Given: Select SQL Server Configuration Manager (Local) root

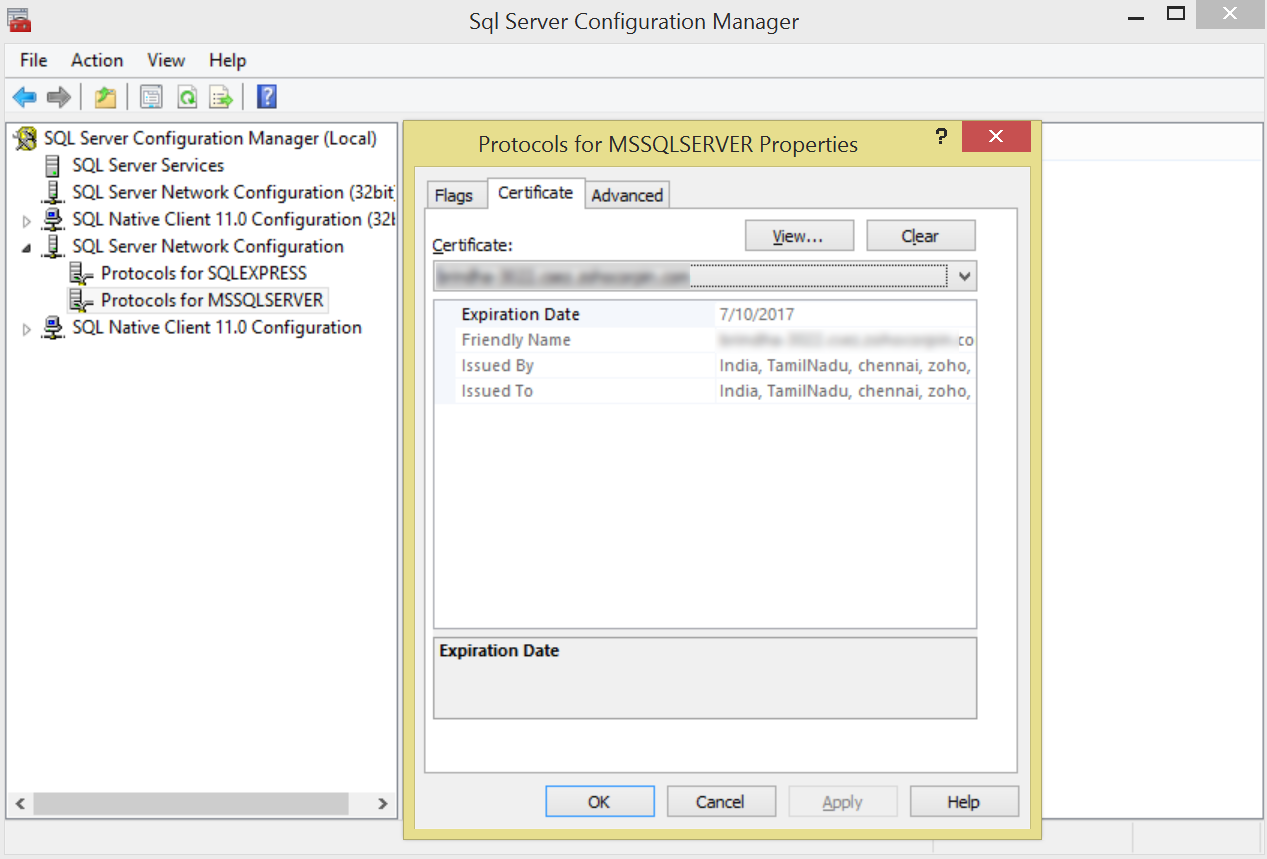Looking at the screenshot, I should pos(210,138).
